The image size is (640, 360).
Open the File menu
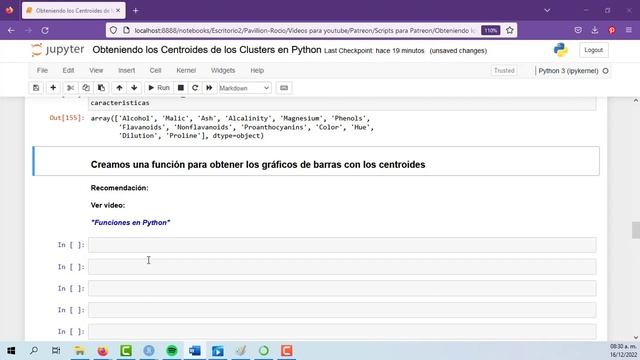click(42, 70)
